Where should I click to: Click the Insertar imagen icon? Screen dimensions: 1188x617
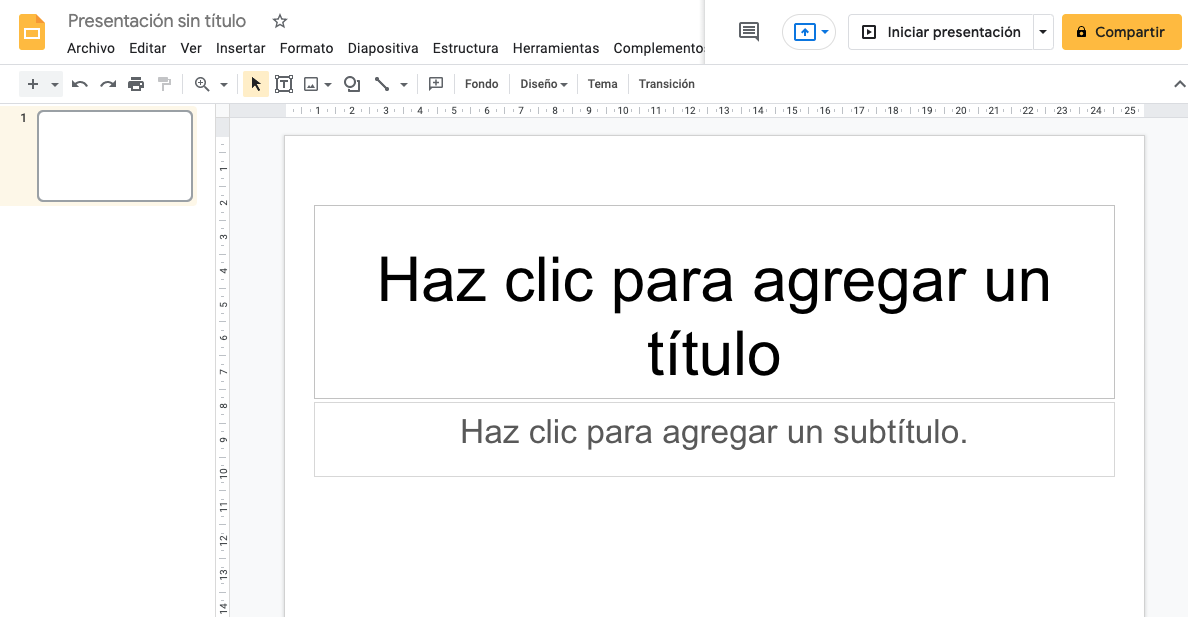(x=311, y=84)
